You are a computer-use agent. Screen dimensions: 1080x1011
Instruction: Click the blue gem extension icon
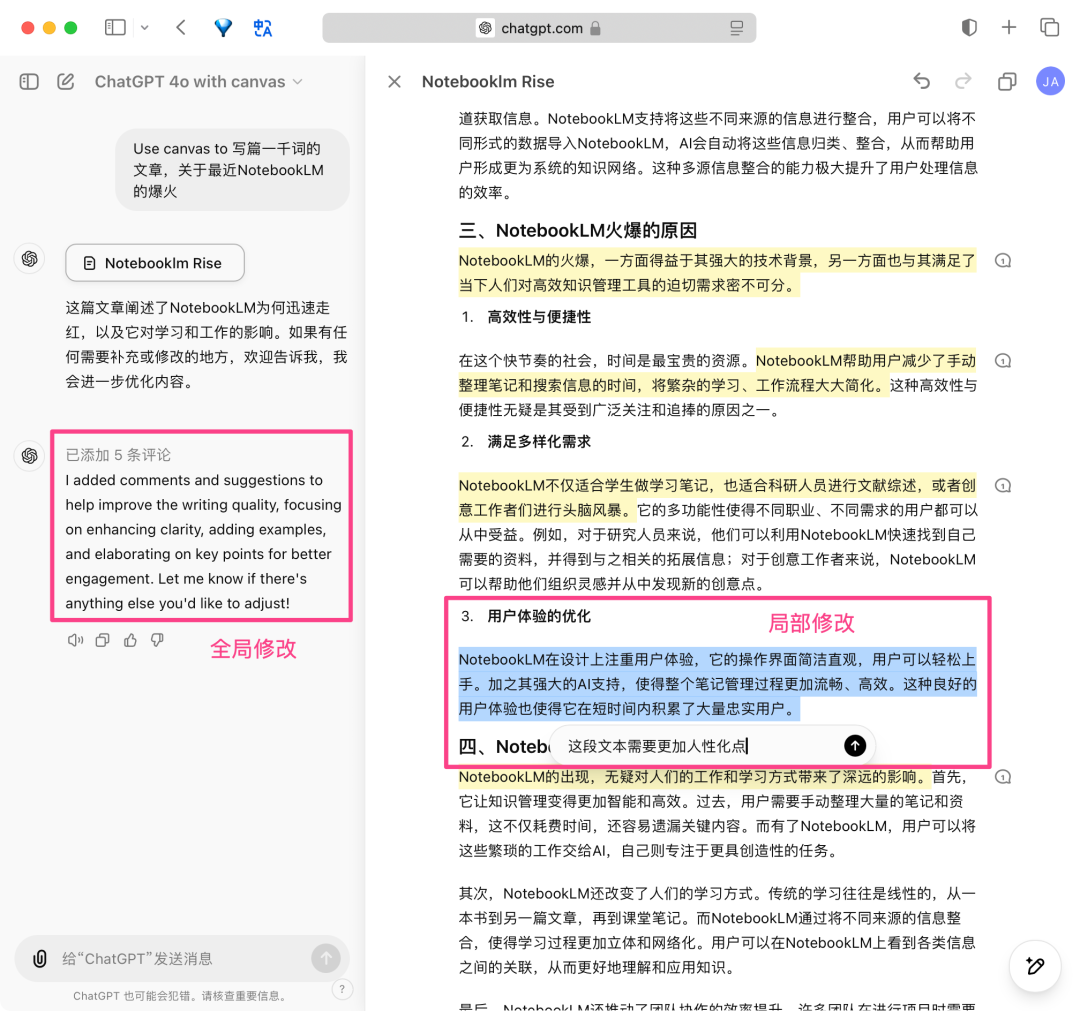[223, 28]
